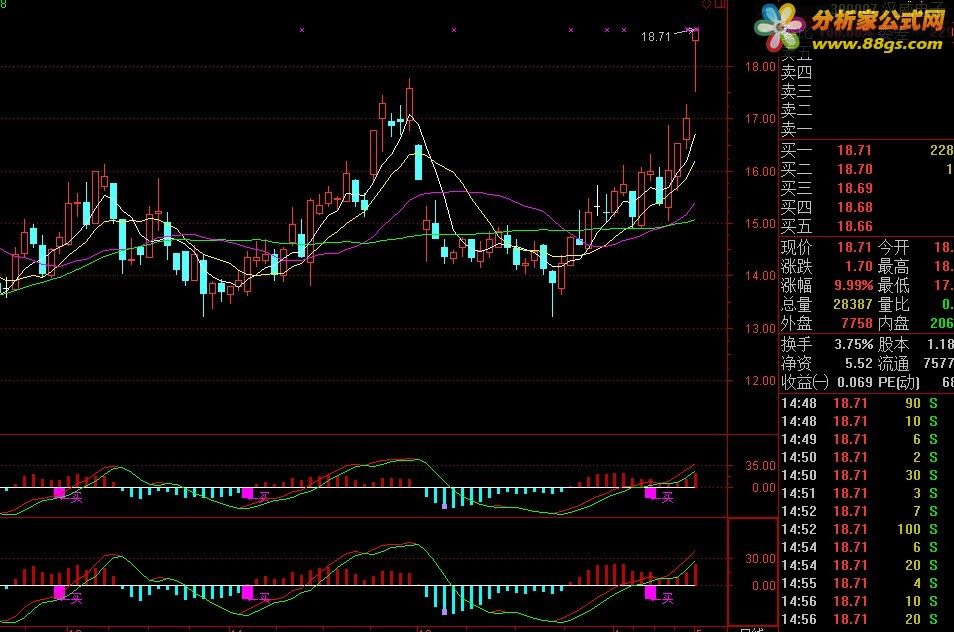Click the 卖三 ask row label
This screenshot has height=632, width=954.
[x=796, y=91]
